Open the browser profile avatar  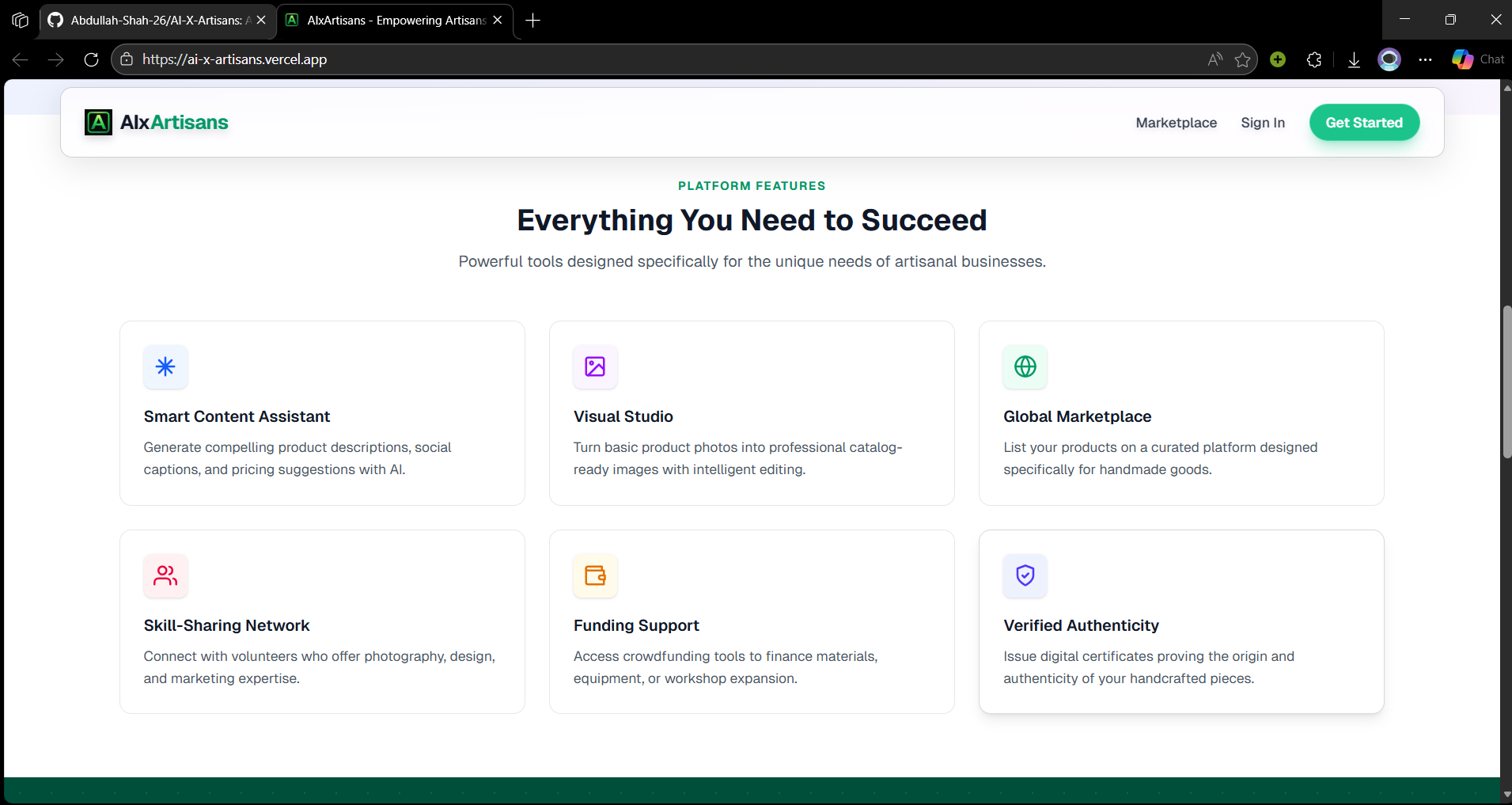[x=1389, y=59]
